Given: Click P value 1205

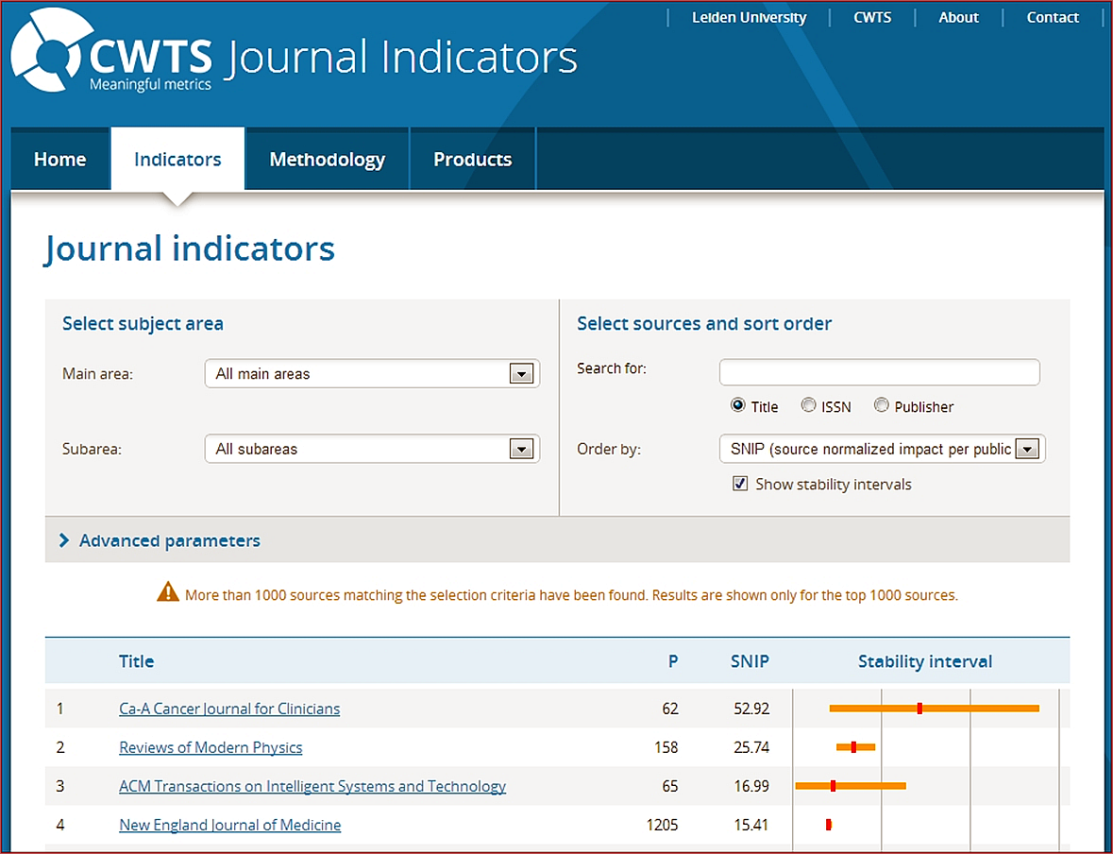Looking at the screenshot, I should click(x=662, y=825).
